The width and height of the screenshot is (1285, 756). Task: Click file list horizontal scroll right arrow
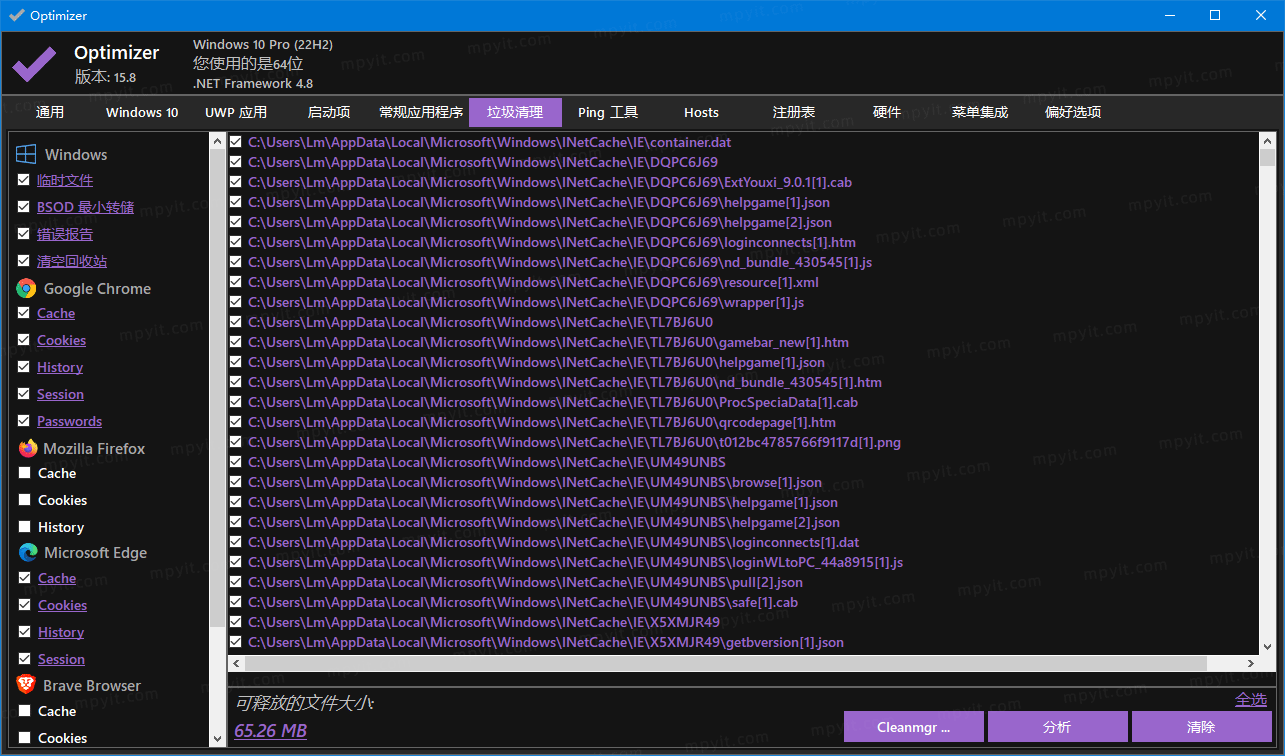[x=1251, y=663]
